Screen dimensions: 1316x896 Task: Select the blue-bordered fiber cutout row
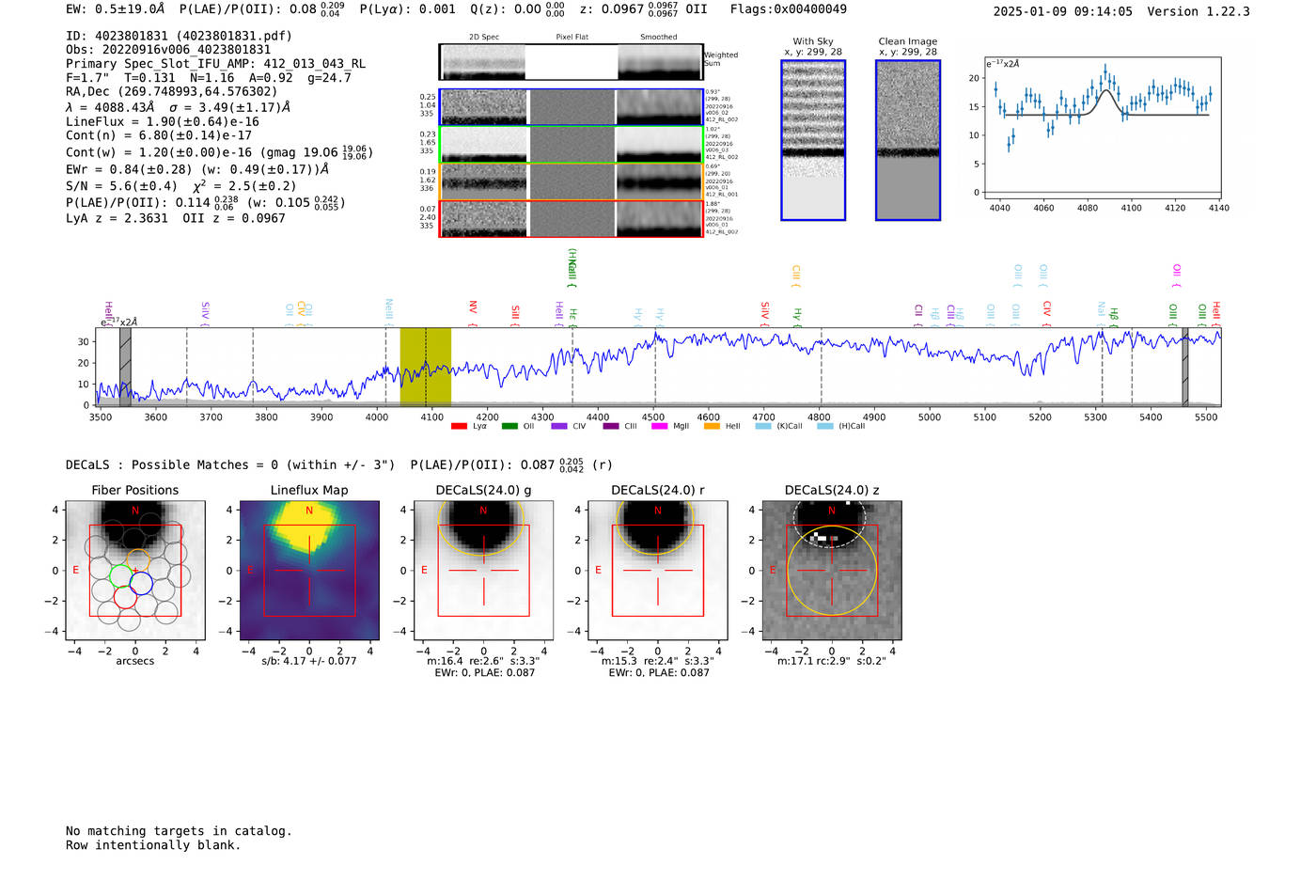tap(571, 107)
